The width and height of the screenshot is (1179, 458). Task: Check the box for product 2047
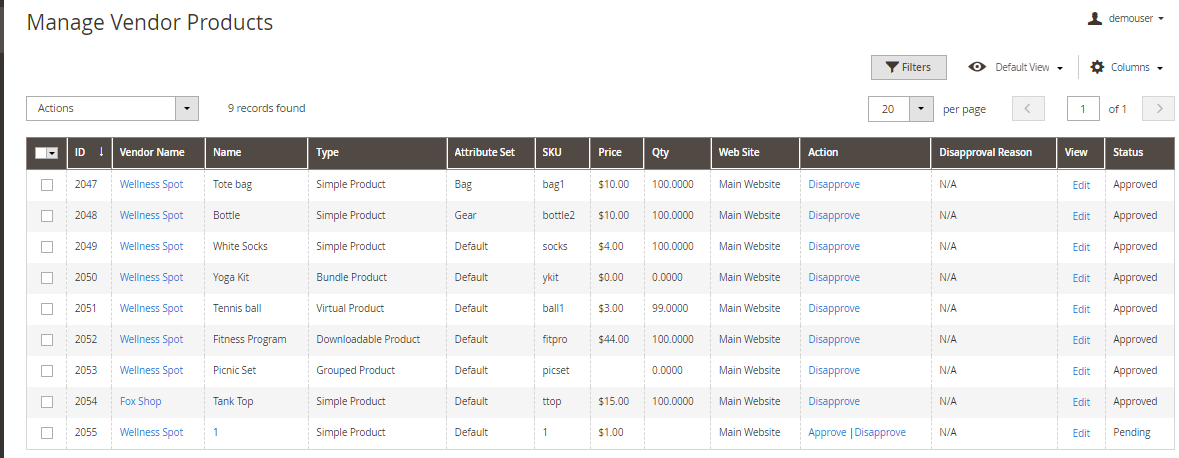(47, 185)
